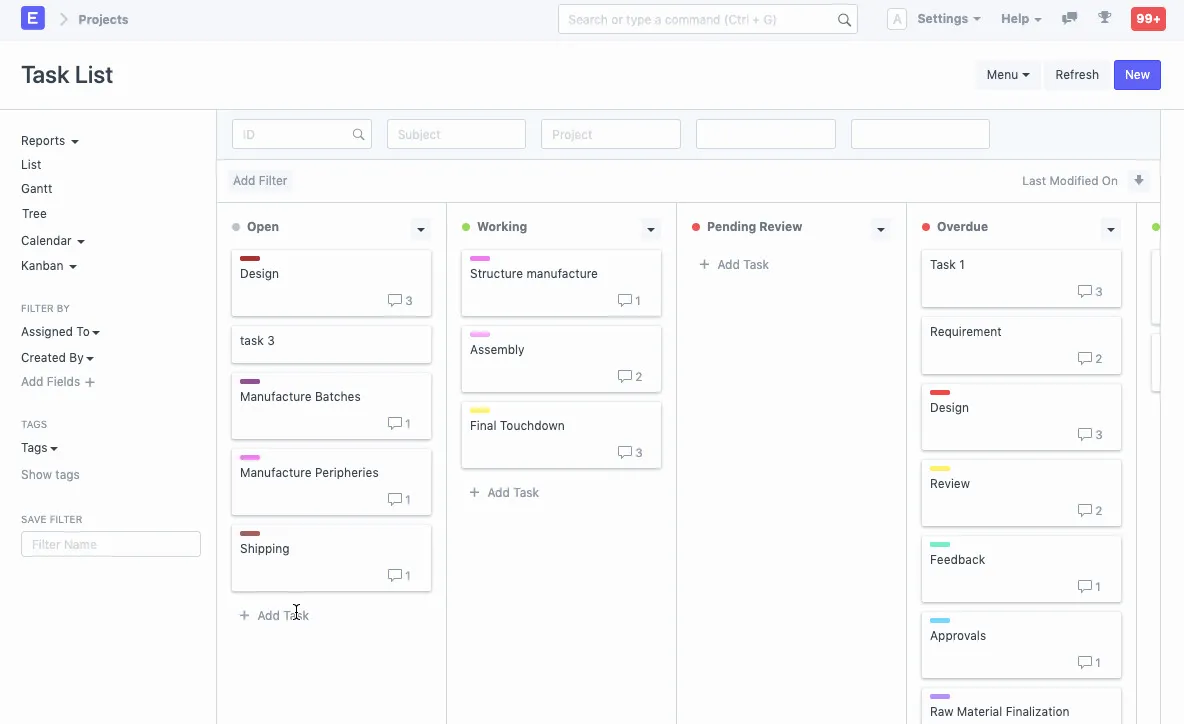Toggle sort direction arrow beside Last Modified On
The width and height of the screenshot is (1184, 724).
coord(1138,181)
